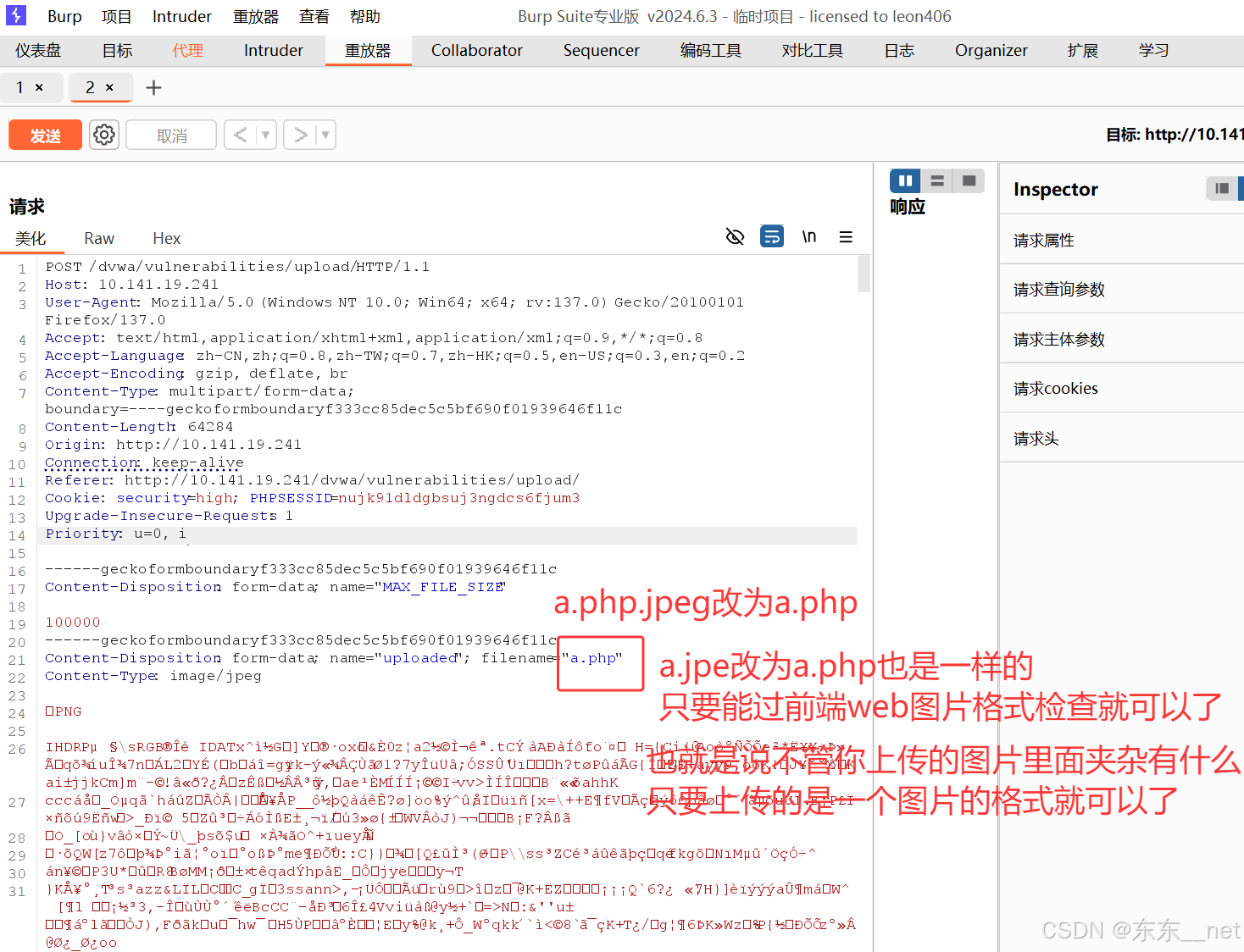This screenshot has height=952, width=1244.
Task: Switch request view to Hex tab
Action: pos(166,239)
